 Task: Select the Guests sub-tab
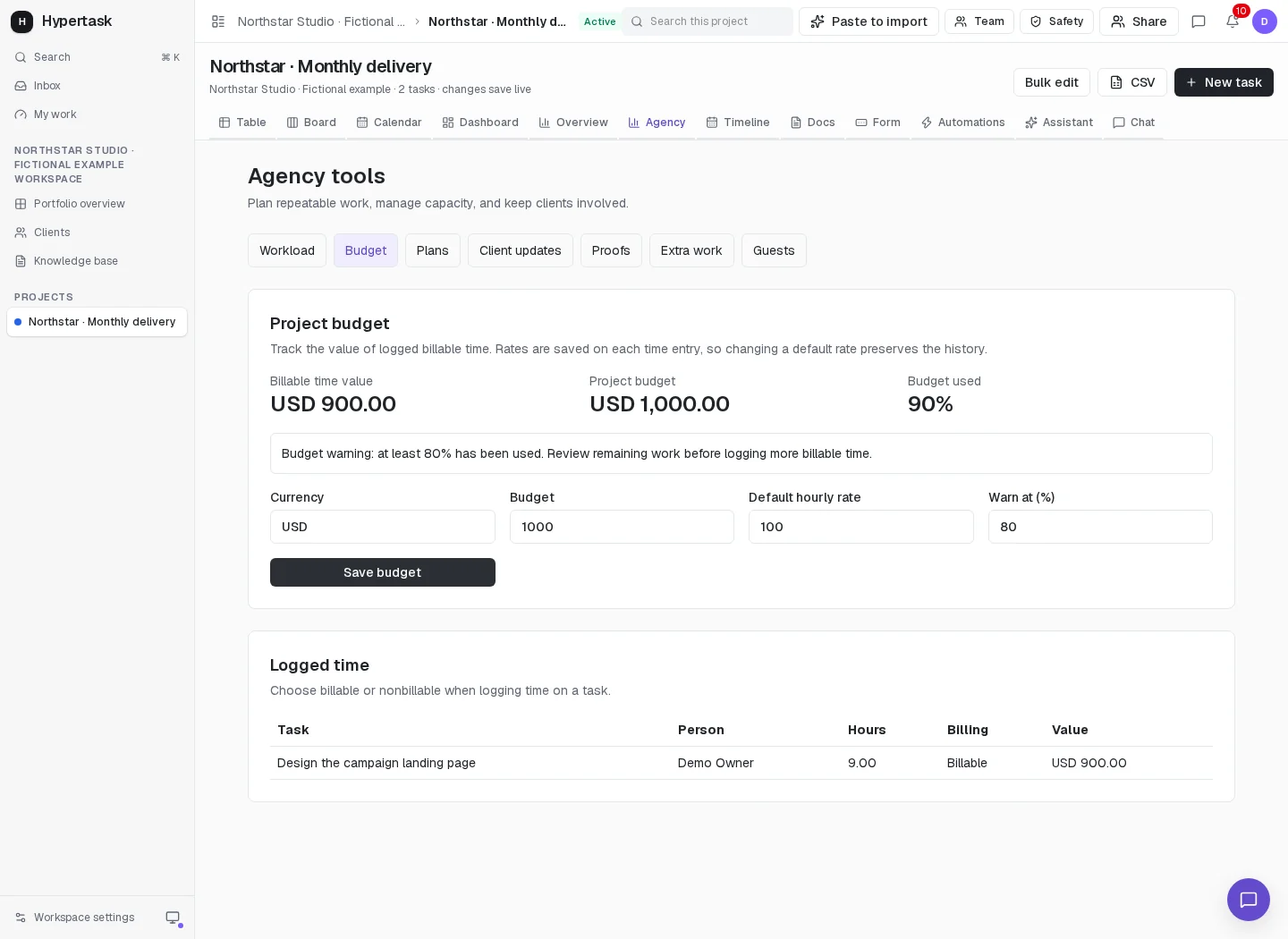pos(774,250)
